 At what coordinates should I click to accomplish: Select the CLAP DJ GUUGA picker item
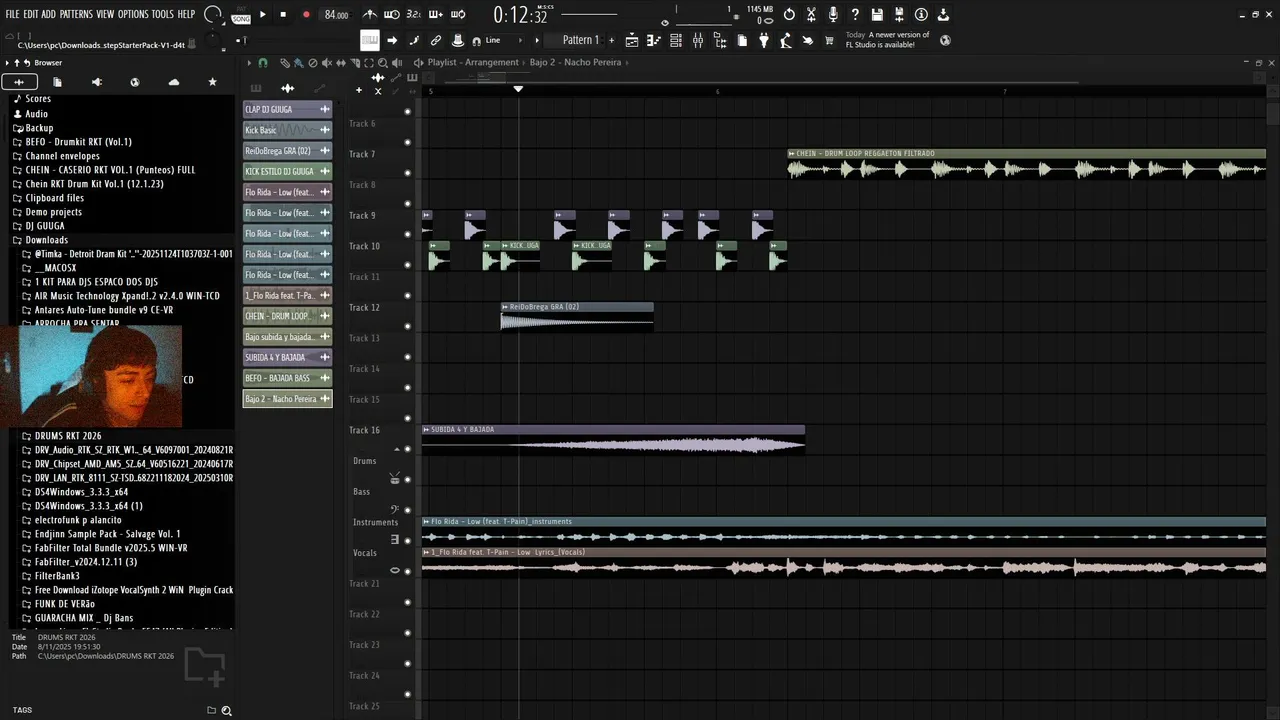coord(287,109)
